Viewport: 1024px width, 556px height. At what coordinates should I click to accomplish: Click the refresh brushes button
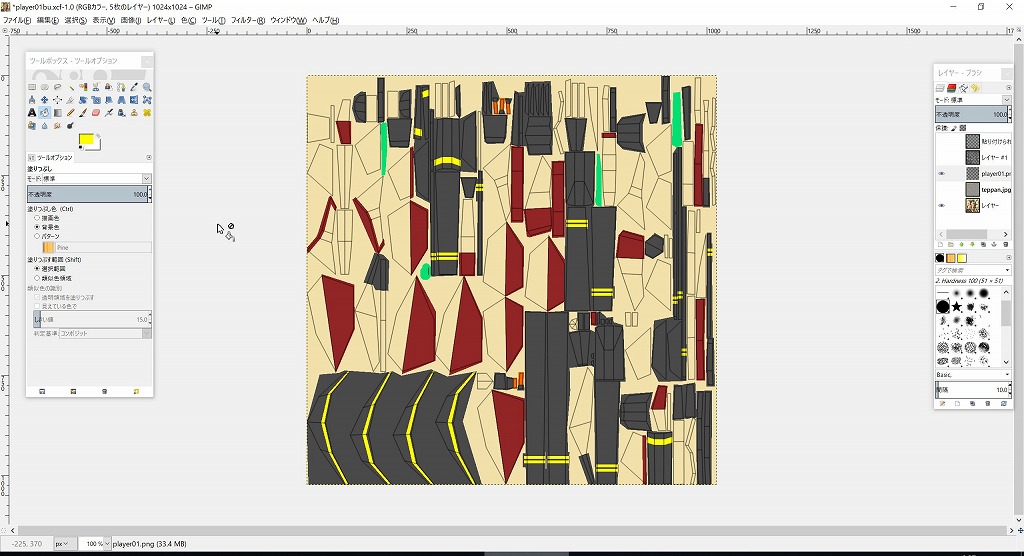click(1004, 403)
